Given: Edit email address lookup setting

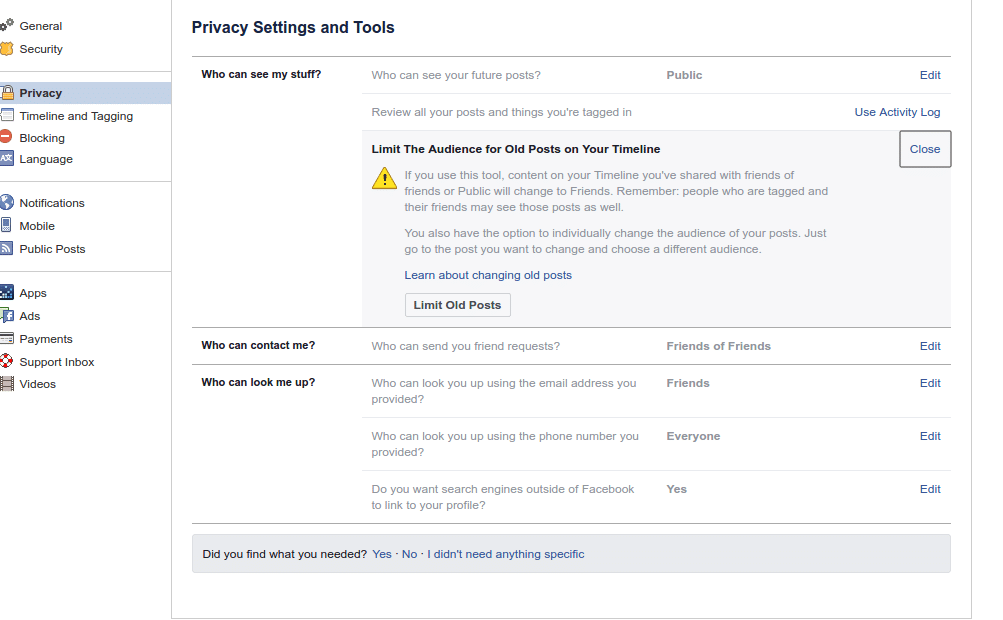Looking at the screenshot, I should (930, 383).
